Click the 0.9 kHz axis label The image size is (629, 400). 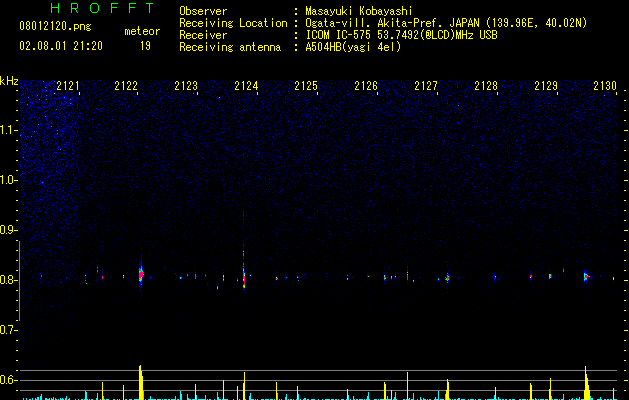(8, 230)
